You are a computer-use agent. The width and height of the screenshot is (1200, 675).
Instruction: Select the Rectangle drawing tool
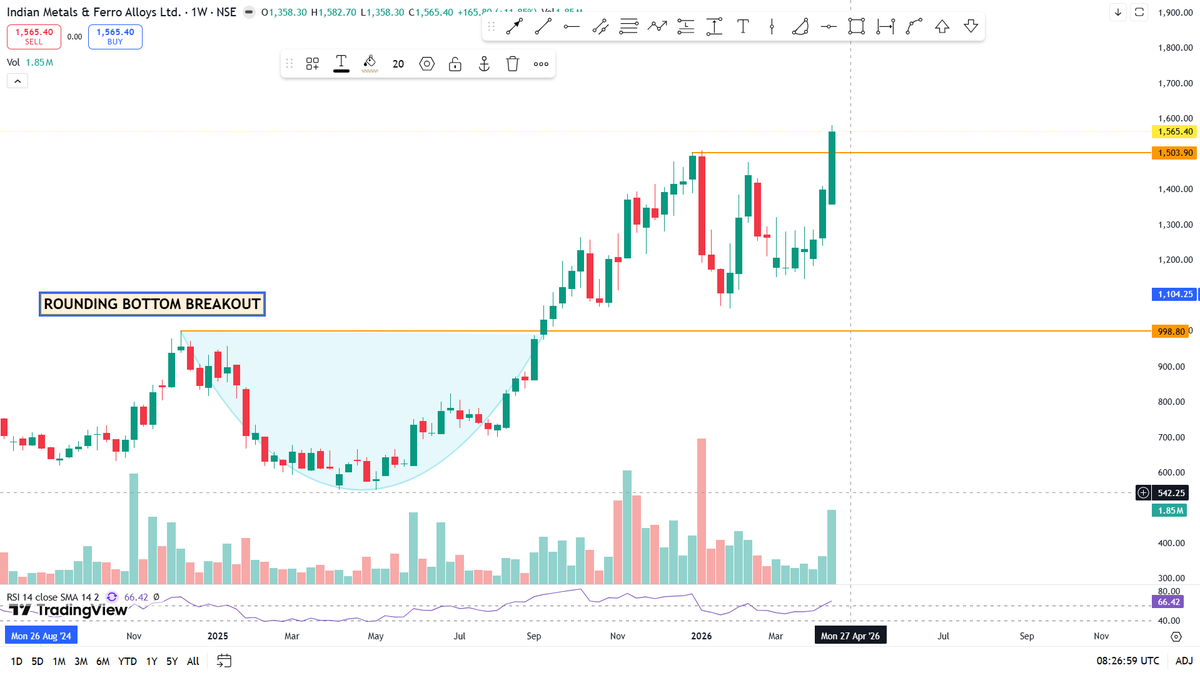tap(856, 26)
